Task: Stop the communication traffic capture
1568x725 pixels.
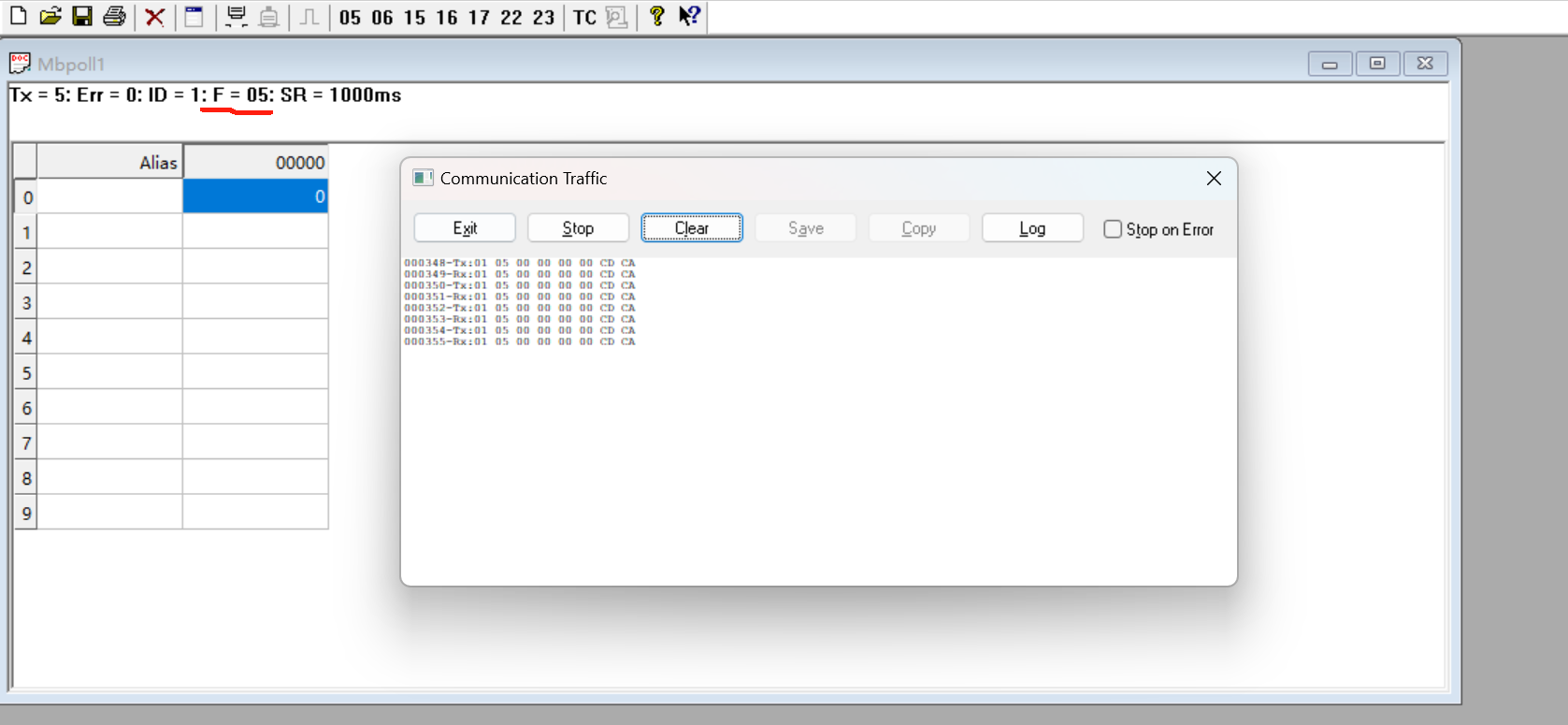Action: coord(578,228)
